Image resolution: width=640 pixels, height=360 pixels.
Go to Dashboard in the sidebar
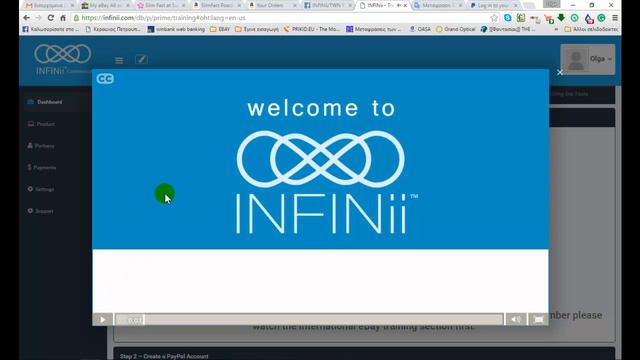tap(50, 102)
